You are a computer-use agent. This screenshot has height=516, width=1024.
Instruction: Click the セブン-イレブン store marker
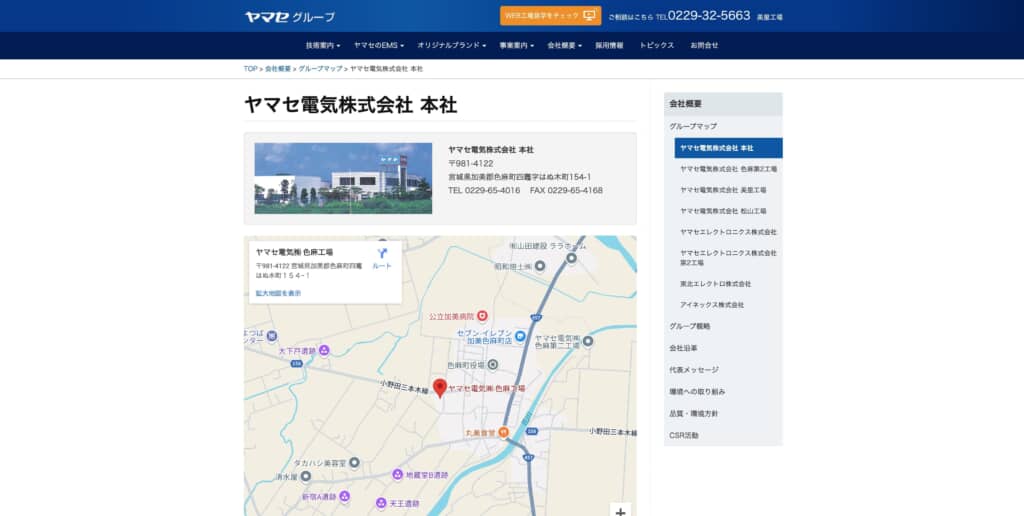[x=520, y=336]
